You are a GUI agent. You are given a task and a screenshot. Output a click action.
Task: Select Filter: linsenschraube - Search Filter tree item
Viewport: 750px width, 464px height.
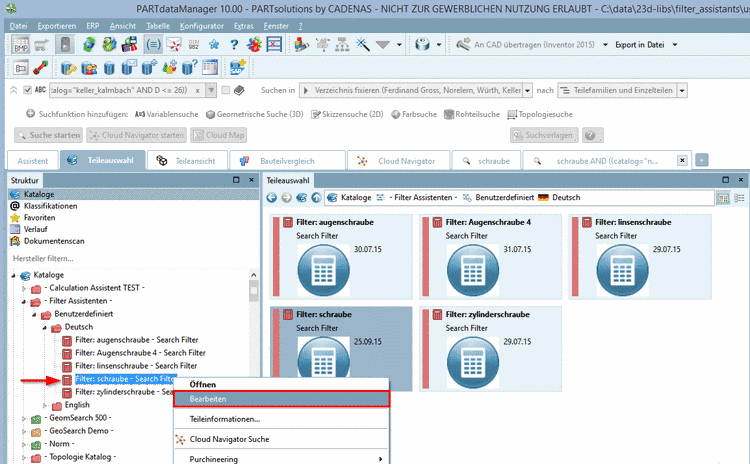[136, 366]
